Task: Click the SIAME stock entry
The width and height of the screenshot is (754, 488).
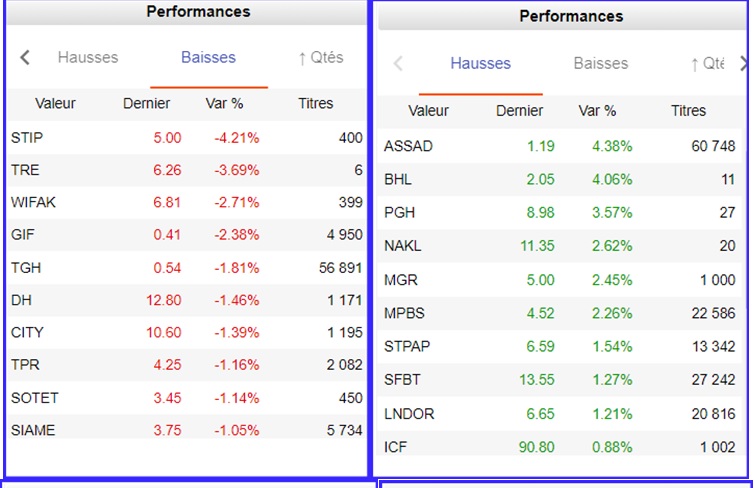Action: [x=33, y=430]
